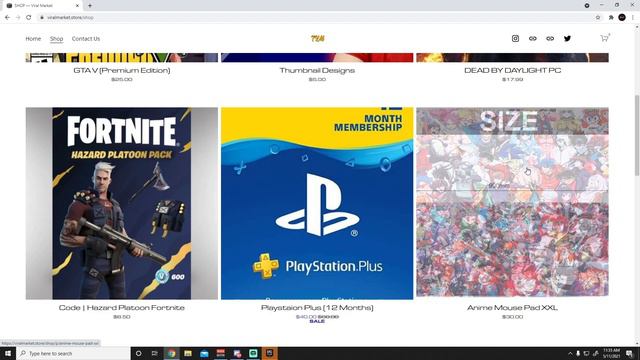
Task: Click the DEAD BY DAYLIGHT product image strip
Action: [x=512, y=58]
